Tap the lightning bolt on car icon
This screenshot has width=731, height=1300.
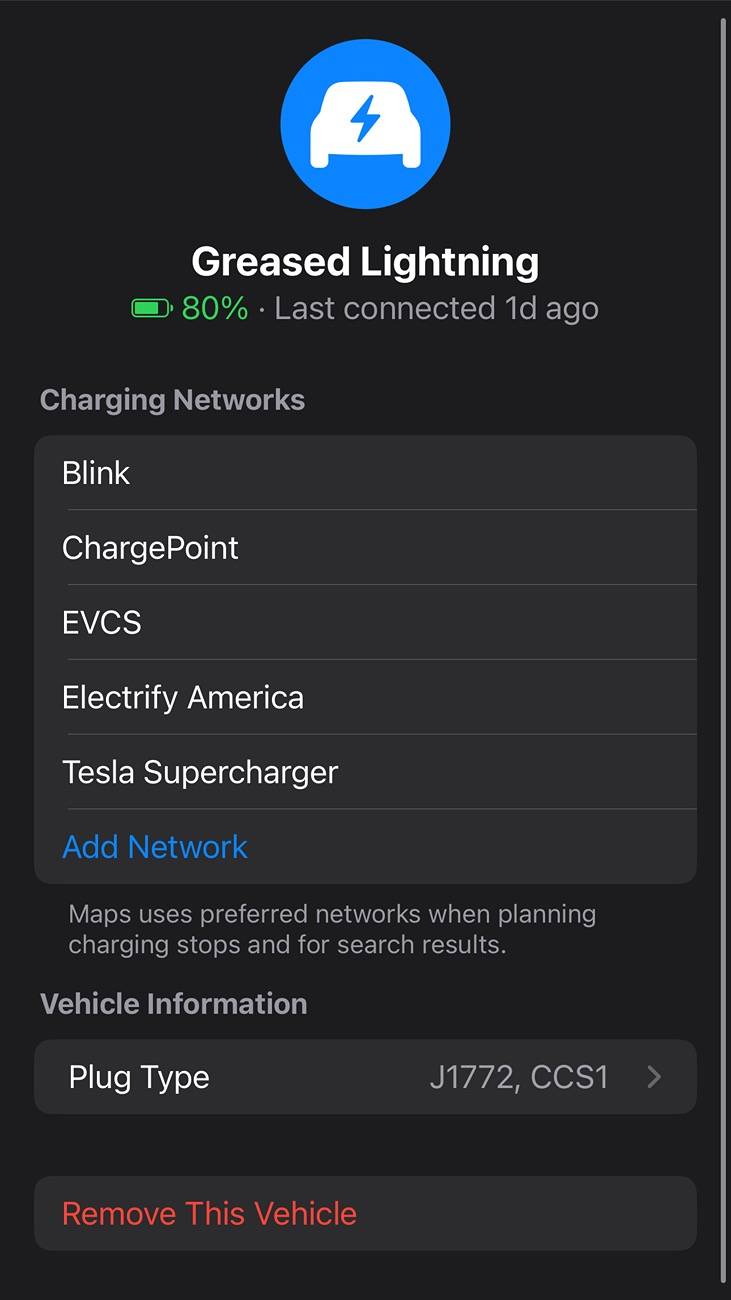(365, 119)
